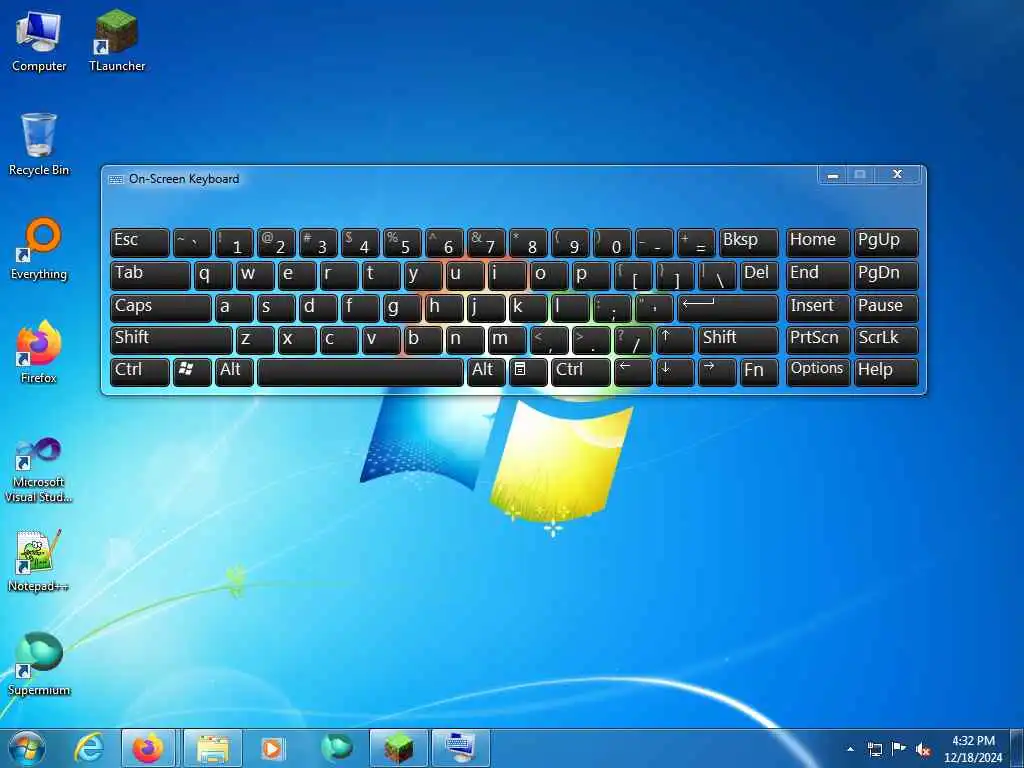Toggle the left Shift key

click(x=171, y=340)
